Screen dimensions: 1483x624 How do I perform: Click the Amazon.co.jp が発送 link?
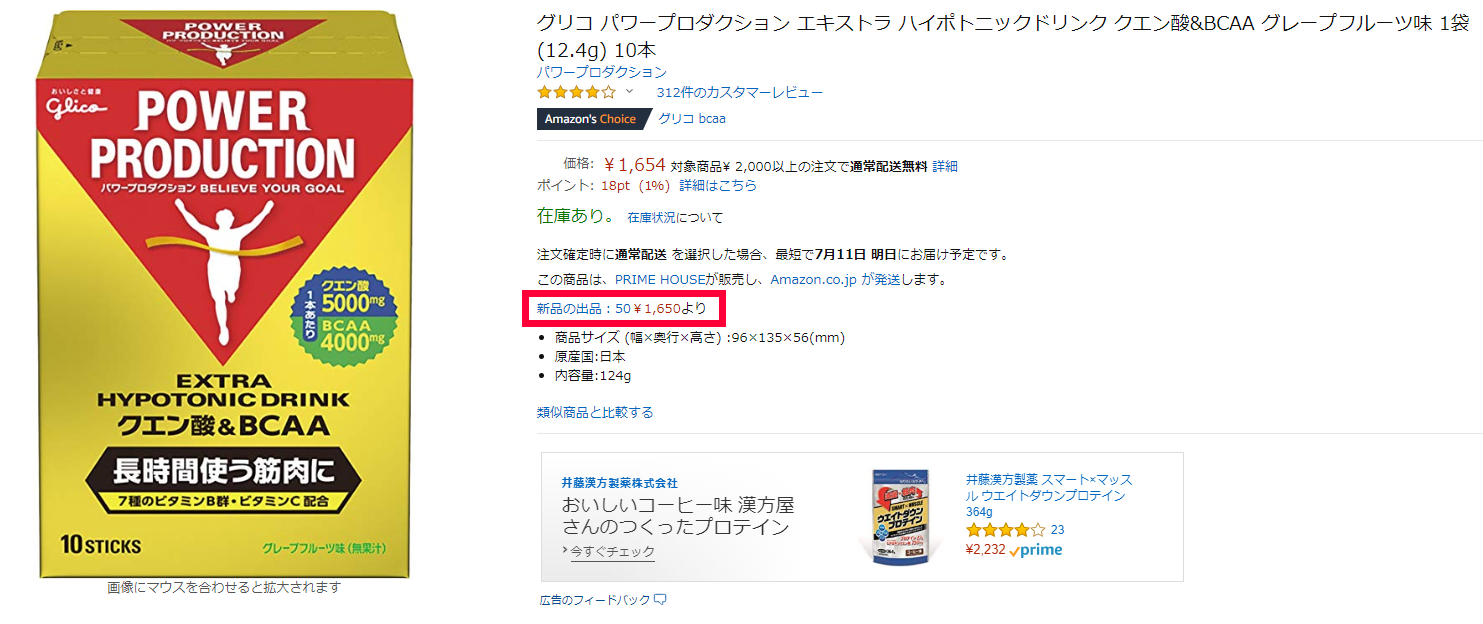coord(835,280)
